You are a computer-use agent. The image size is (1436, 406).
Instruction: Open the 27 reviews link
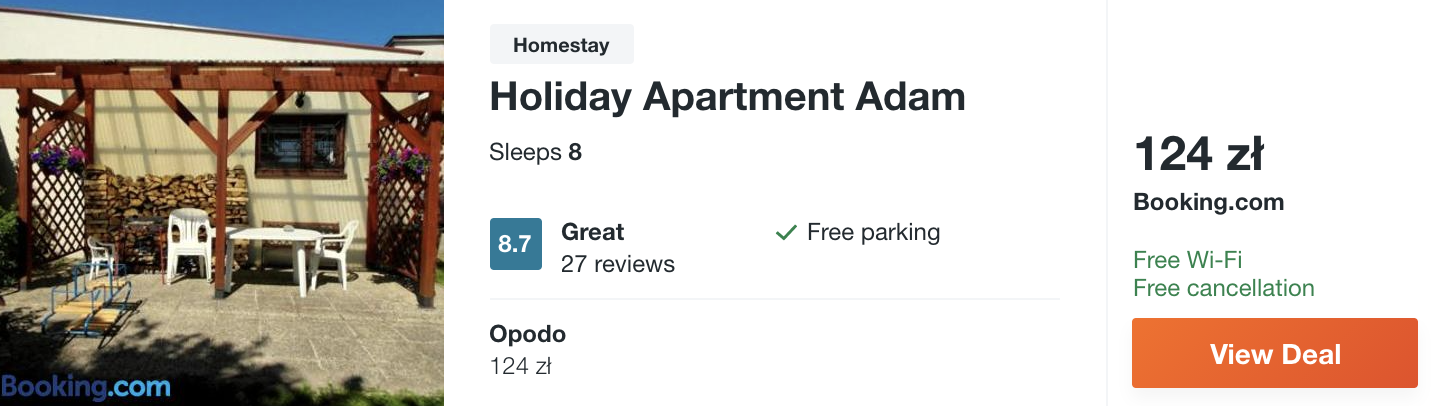click(618, 264)
